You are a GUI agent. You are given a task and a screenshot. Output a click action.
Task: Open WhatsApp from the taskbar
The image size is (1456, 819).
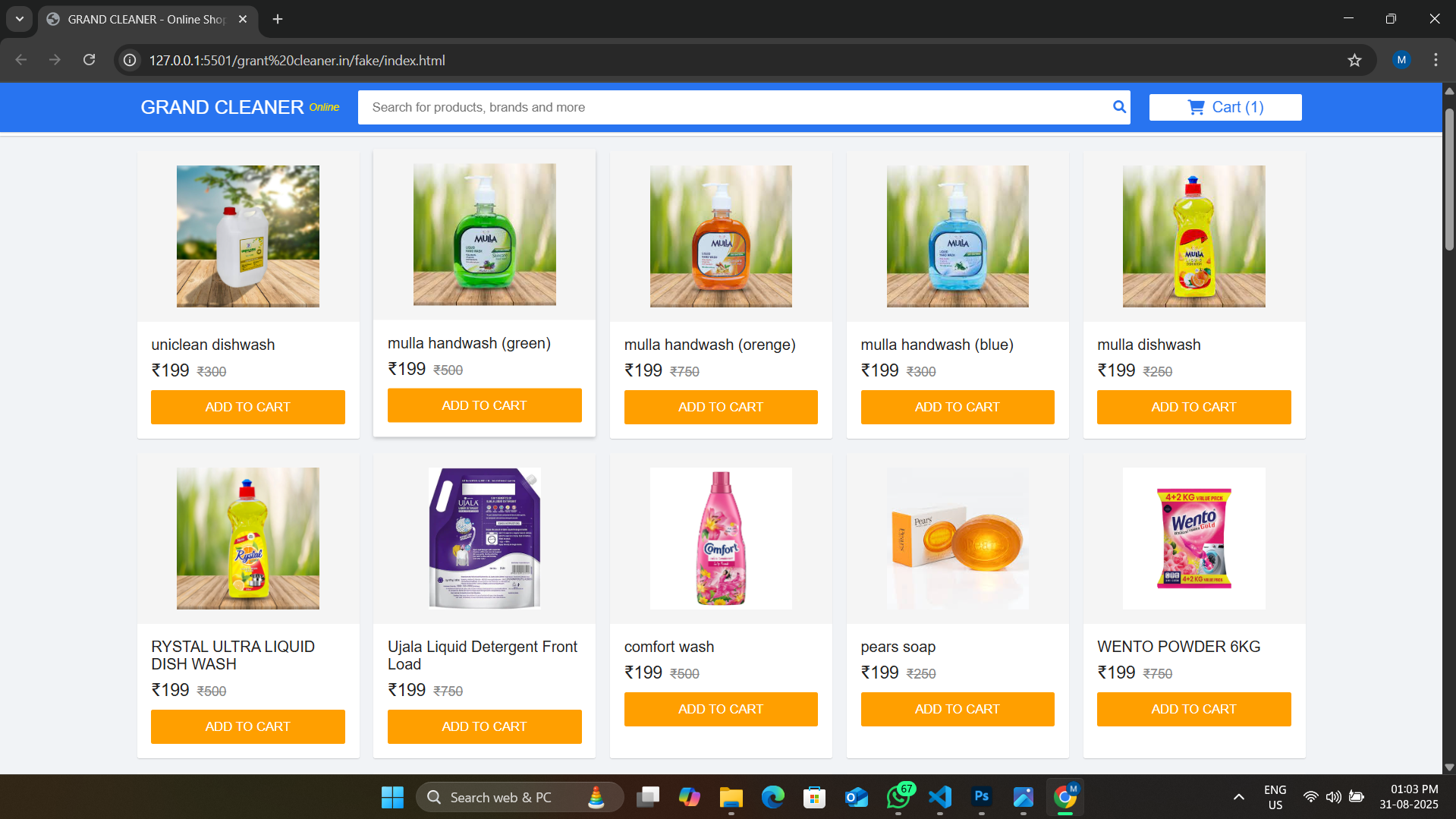tap(898, 797)
